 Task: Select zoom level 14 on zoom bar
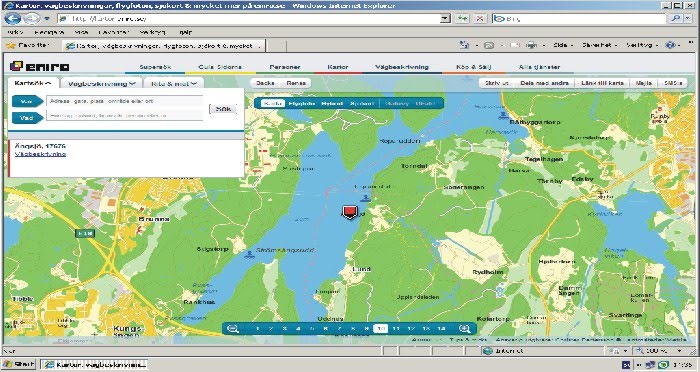click(441, 329)
